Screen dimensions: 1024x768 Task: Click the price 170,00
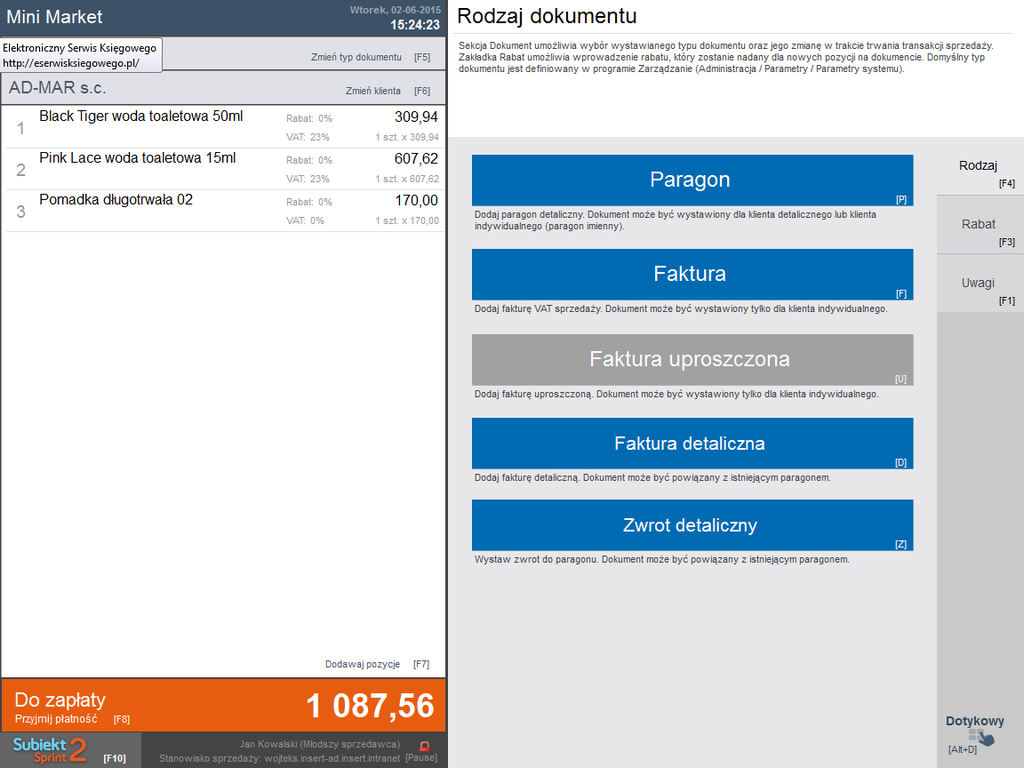tap(416, 200)
